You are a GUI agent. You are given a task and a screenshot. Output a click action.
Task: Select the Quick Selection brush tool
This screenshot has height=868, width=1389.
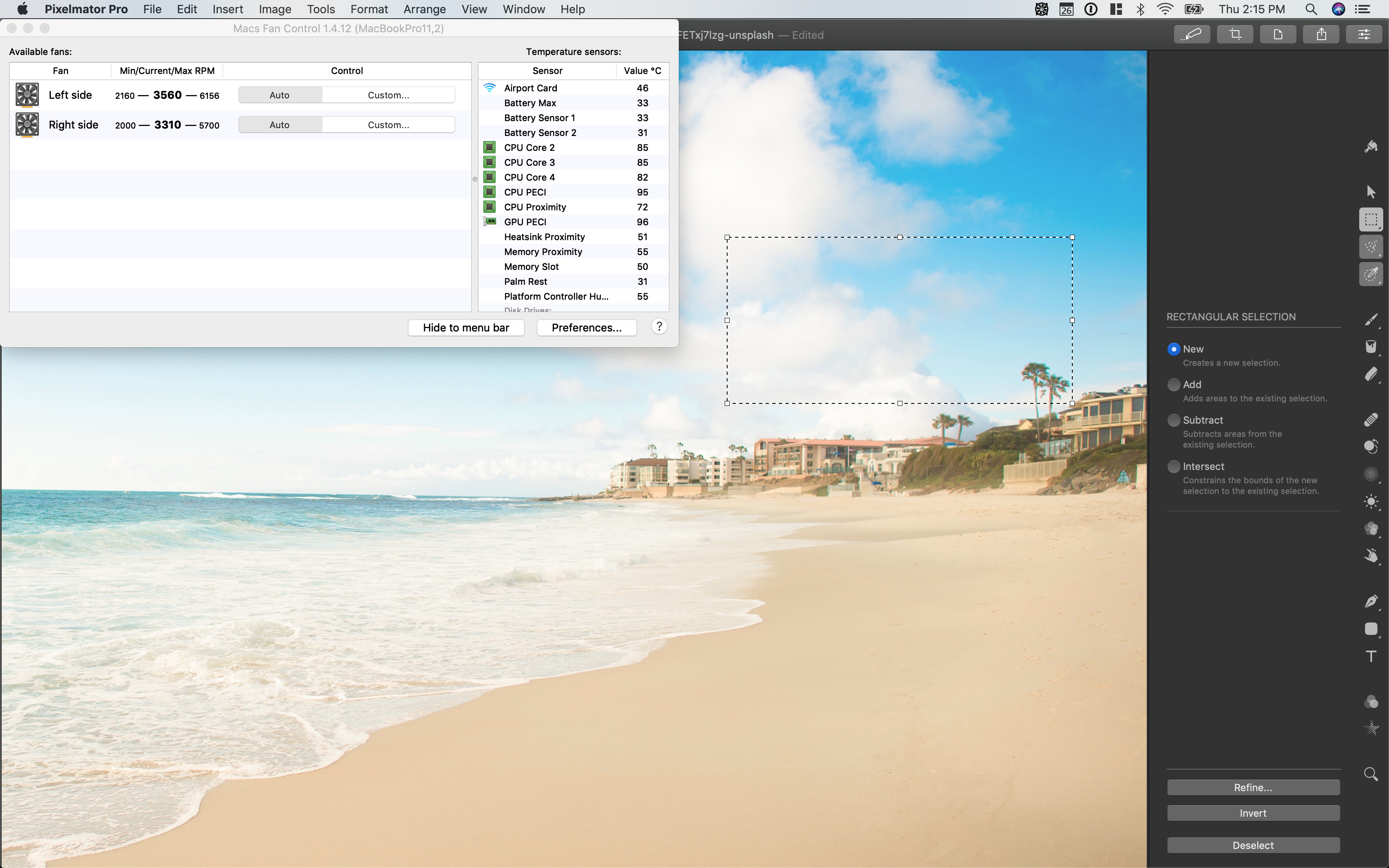tap(1371, 274)
